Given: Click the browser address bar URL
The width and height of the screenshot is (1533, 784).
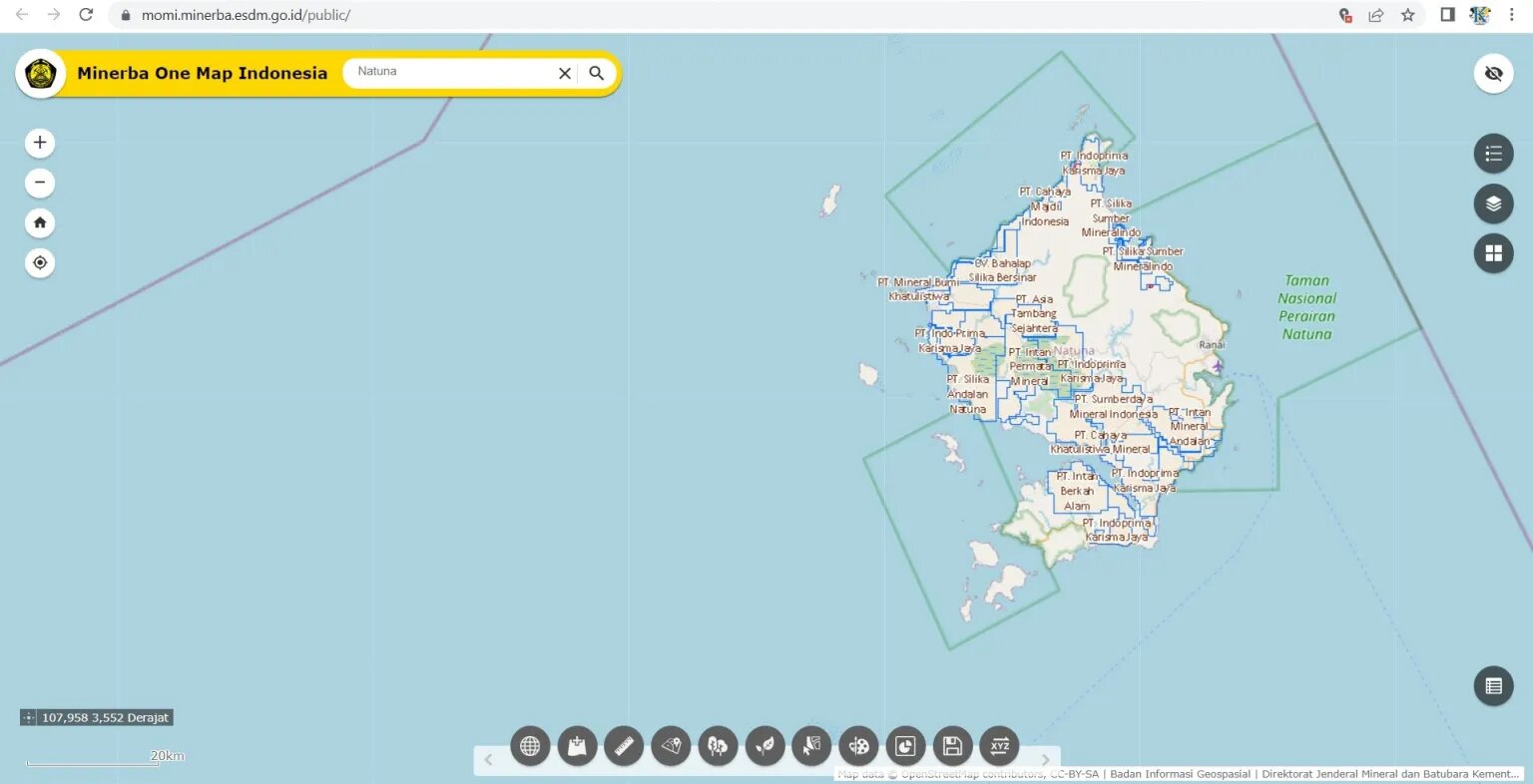Looking at the screenshot, I should click(246, 15).
